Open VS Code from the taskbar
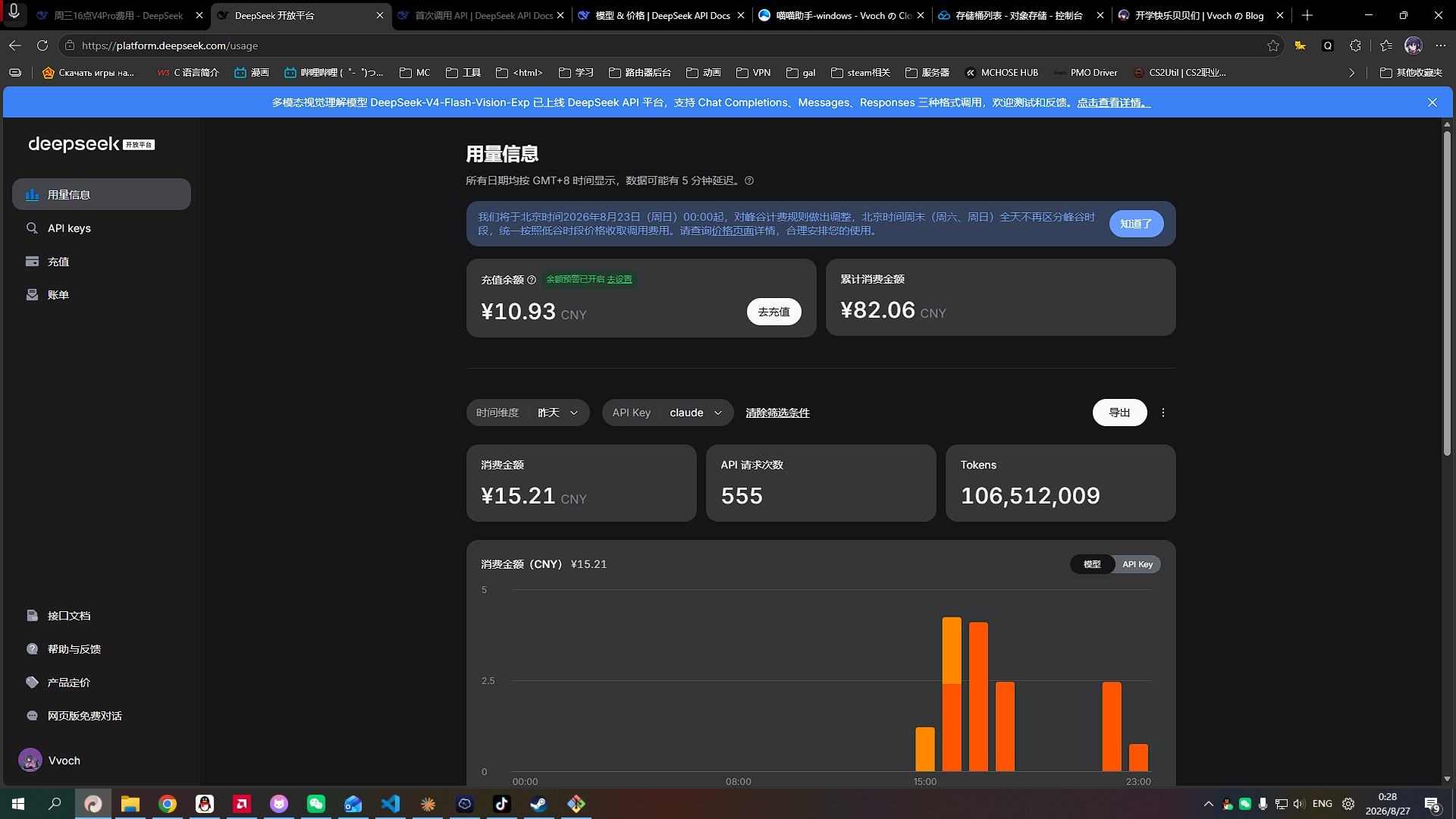Viewport: 1456px width, 819px height. pyautogui.click(x=391, y=804)
